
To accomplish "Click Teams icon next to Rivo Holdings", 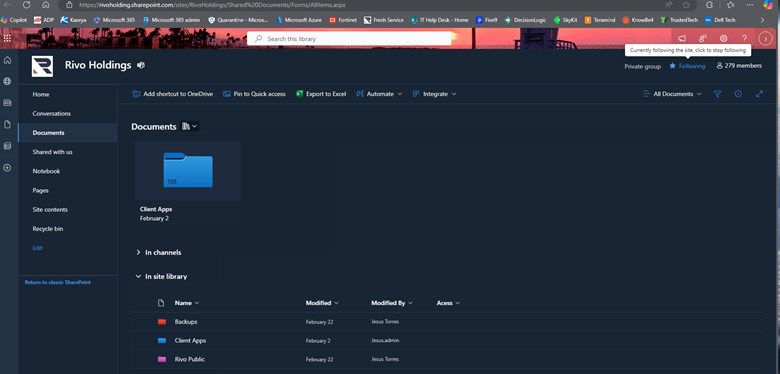I will [x=141, y=65].
